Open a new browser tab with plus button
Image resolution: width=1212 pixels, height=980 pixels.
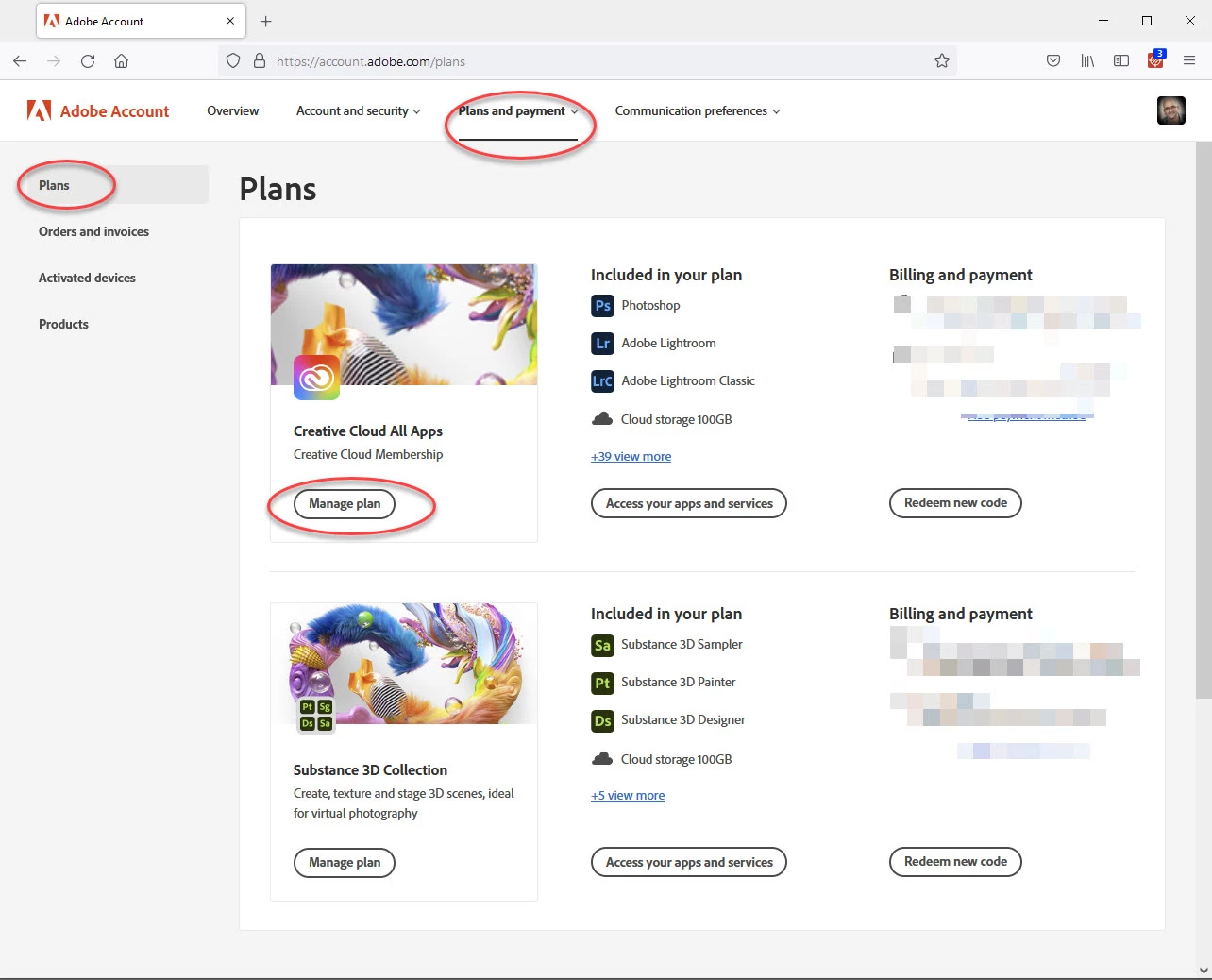pos(266,21)
